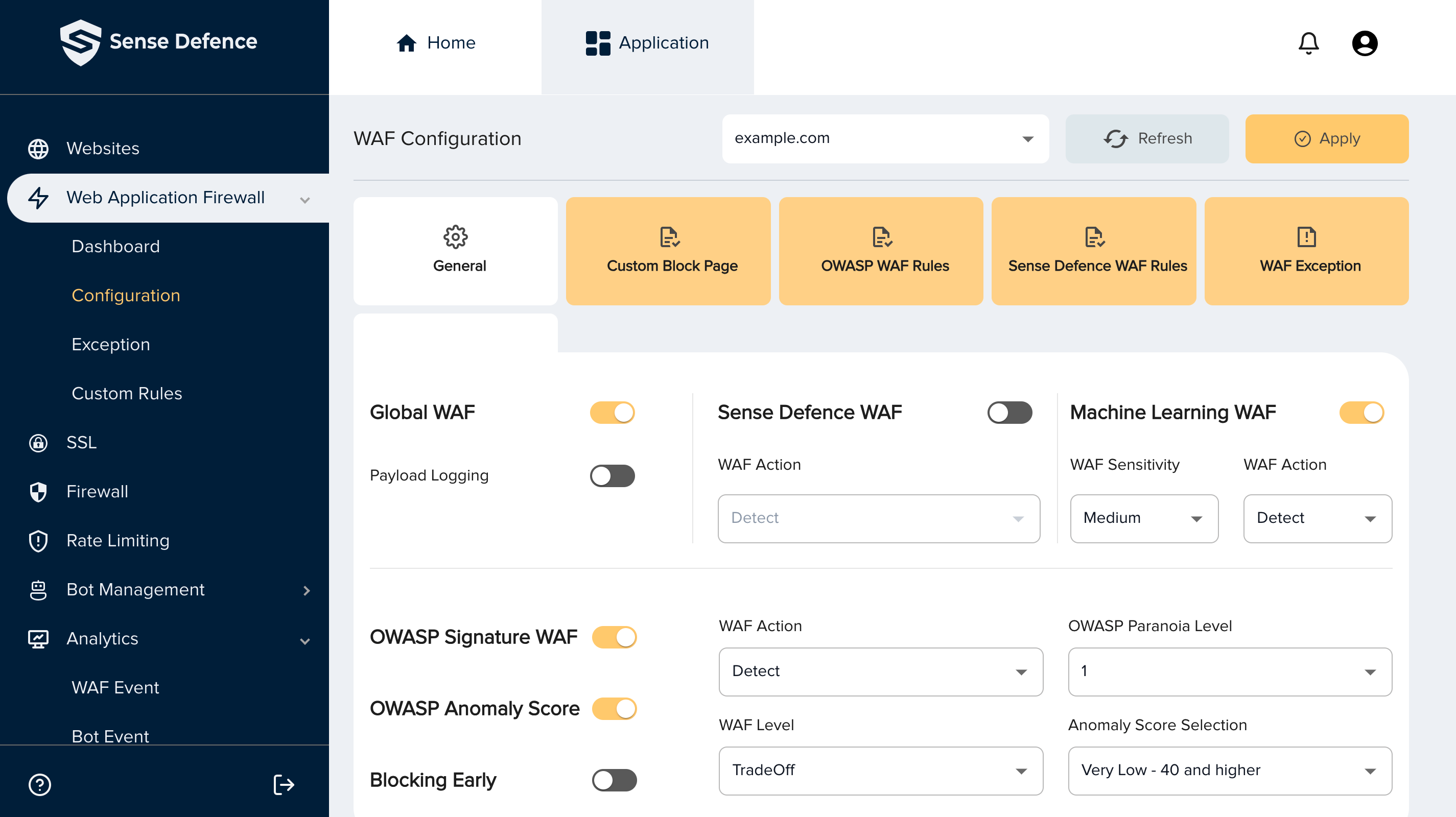Open user profile avatar icon
Screen dimensions: 1456x817
pos(1365,43)
